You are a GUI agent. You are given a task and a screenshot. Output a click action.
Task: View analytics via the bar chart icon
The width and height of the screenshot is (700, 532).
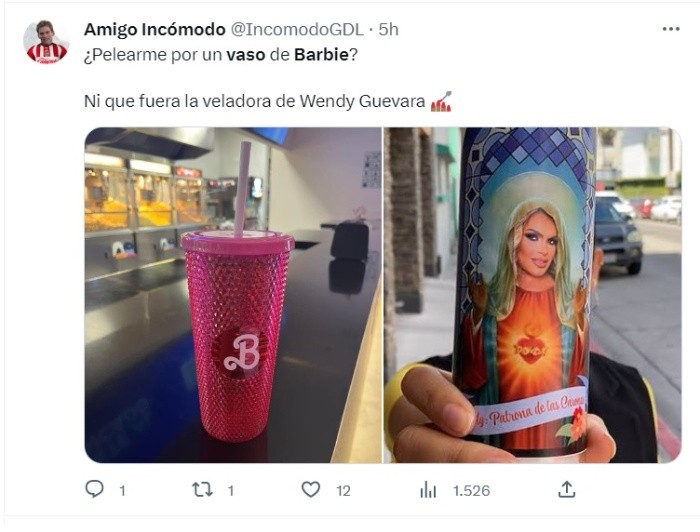point(428,490)
